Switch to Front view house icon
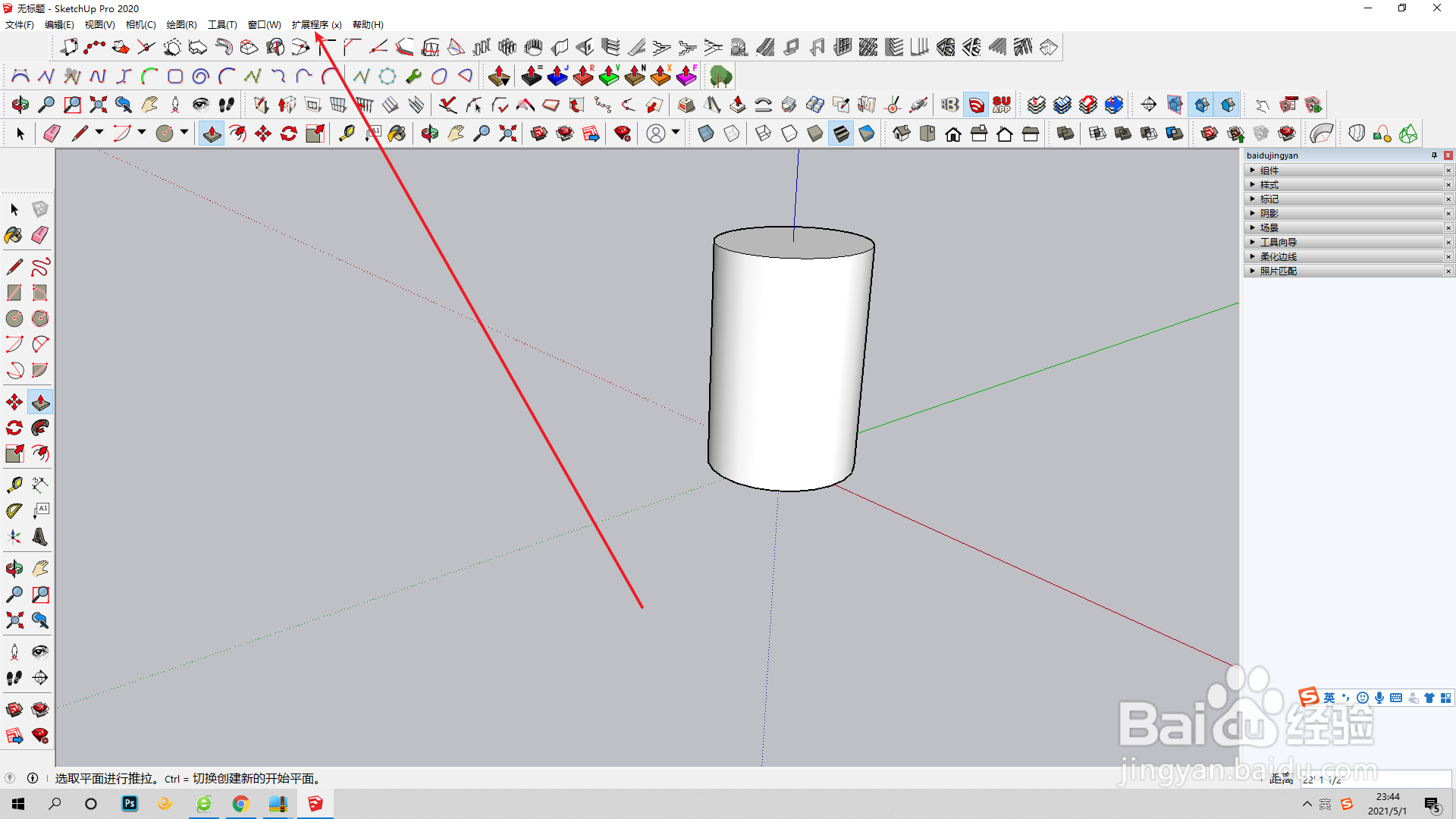Viewport: 1456px width, 819px height. coord(953,134)
